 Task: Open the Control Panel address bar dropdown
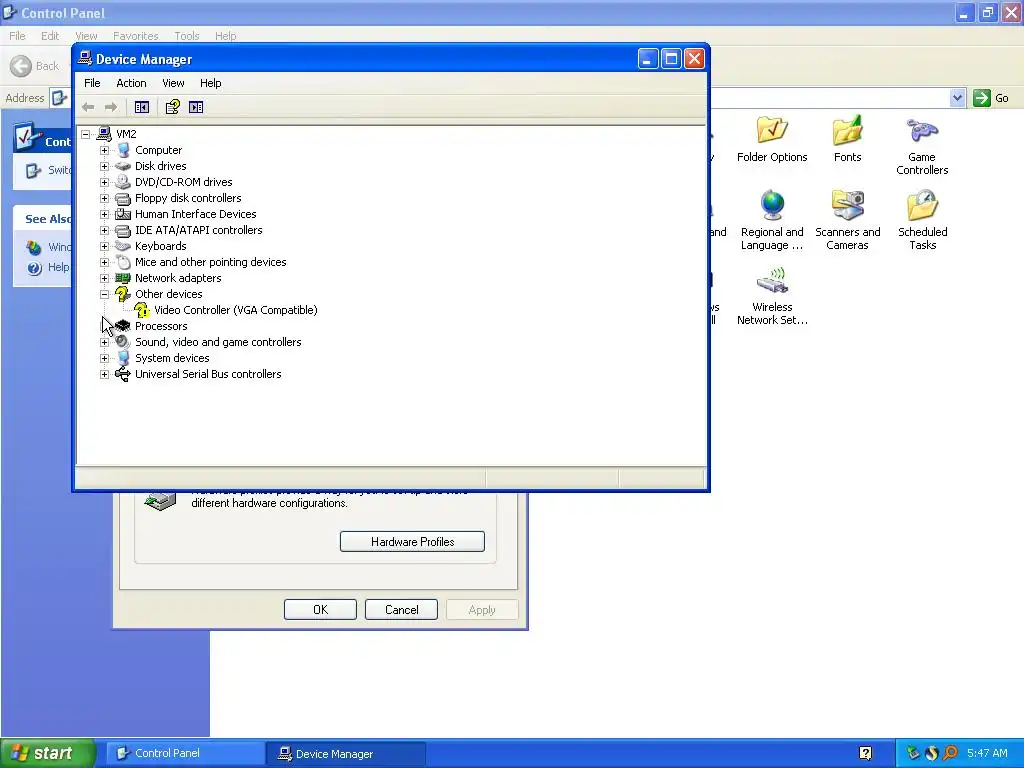pos(957,98)
